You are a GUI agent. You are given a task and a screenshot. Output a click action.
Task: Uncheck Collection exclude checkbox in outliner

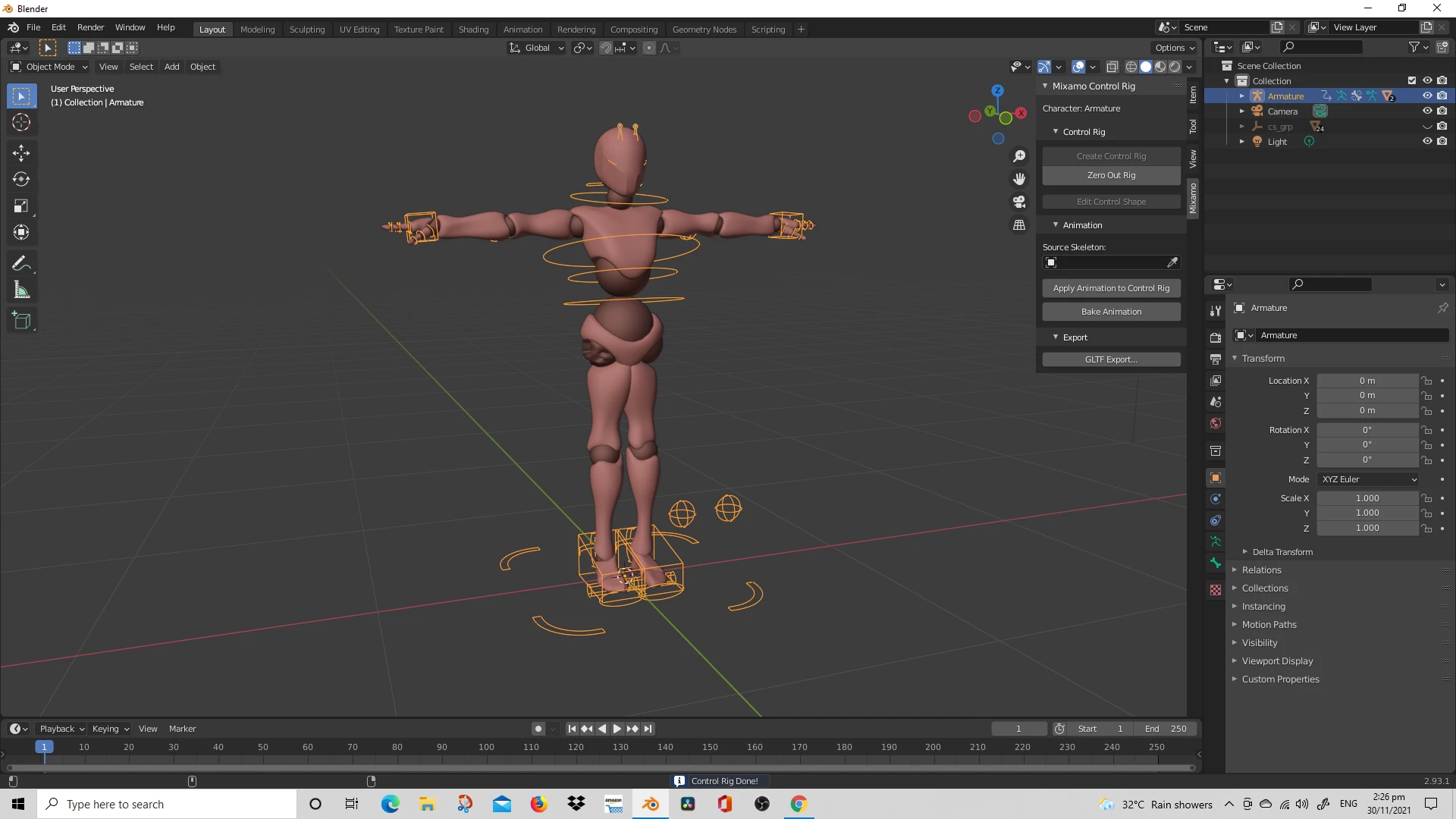pos(1411,80)
